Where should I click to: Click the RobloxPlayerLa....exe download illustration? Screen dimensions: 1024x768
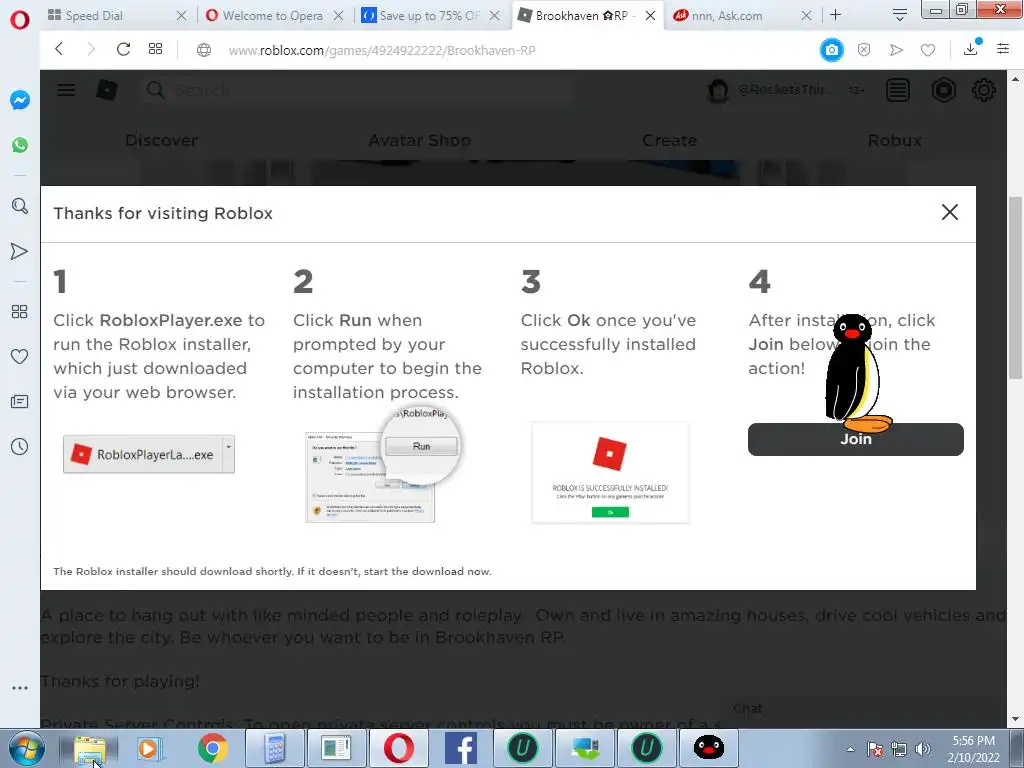(x=149, y=455)
